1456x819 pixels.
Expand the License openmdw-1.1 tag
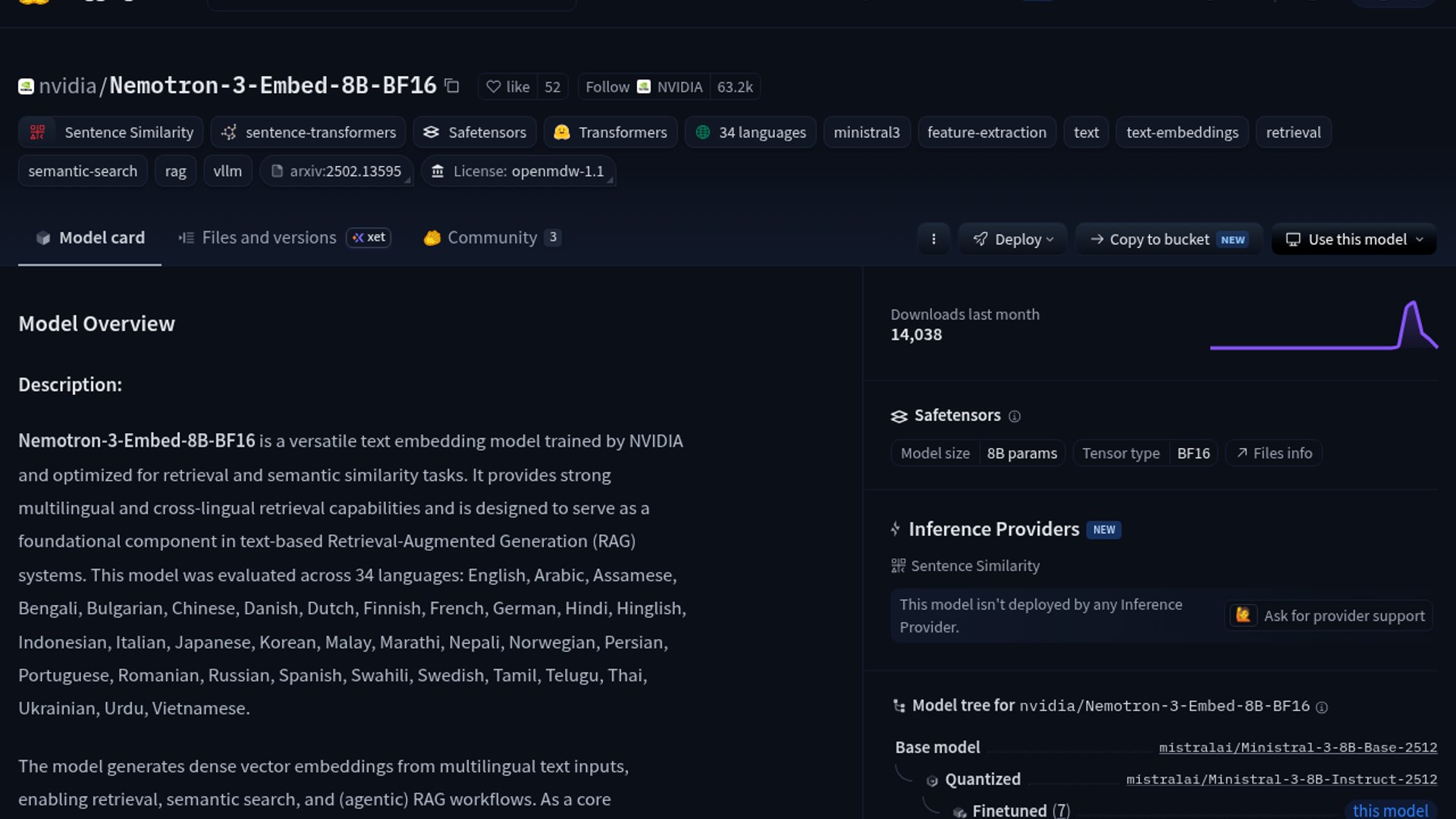click(x=518, y=171)
